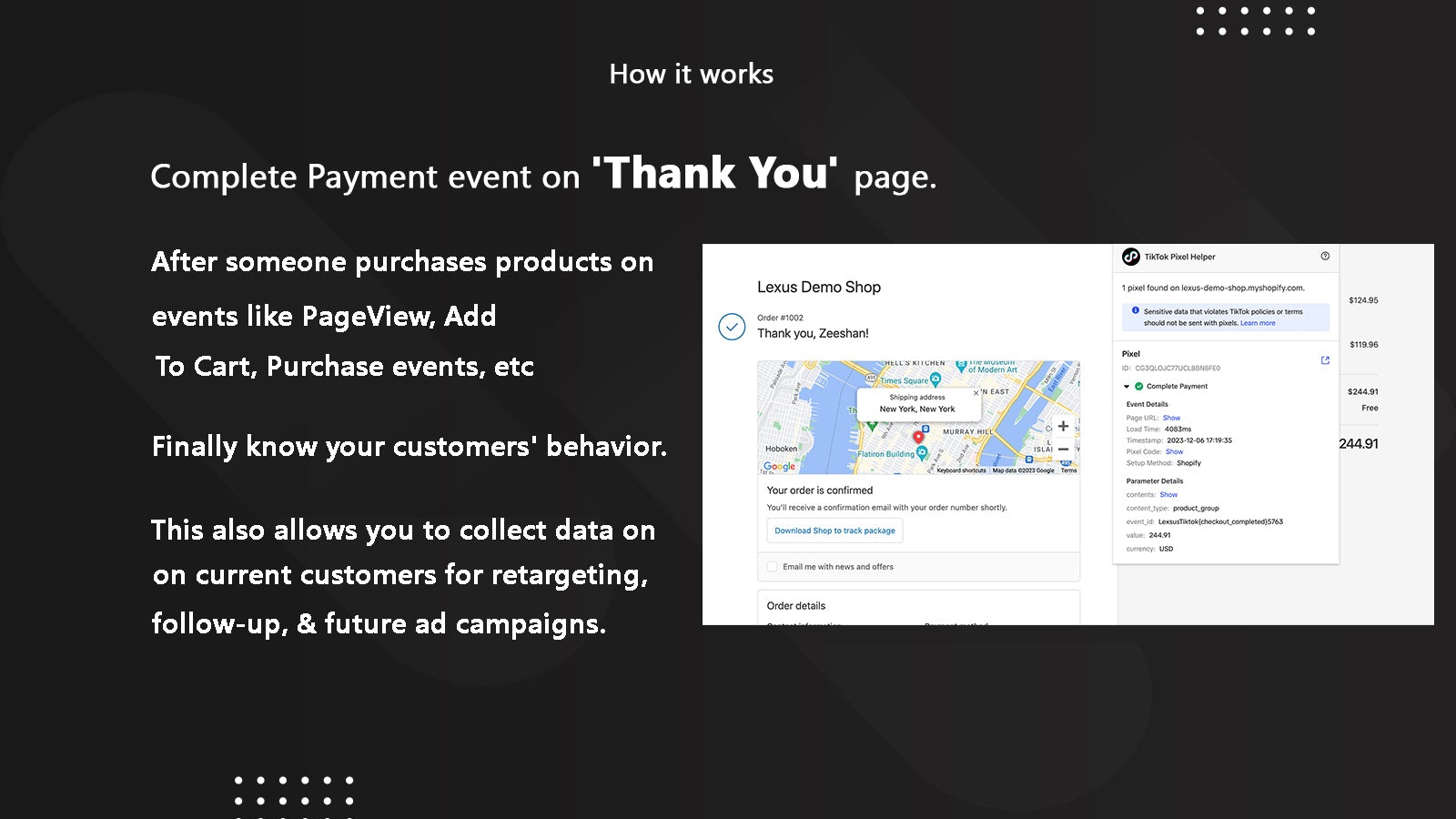Click the blue checkmark beside Order #1002
This screenshot has height=819, width=1456.
click(732, 327)
